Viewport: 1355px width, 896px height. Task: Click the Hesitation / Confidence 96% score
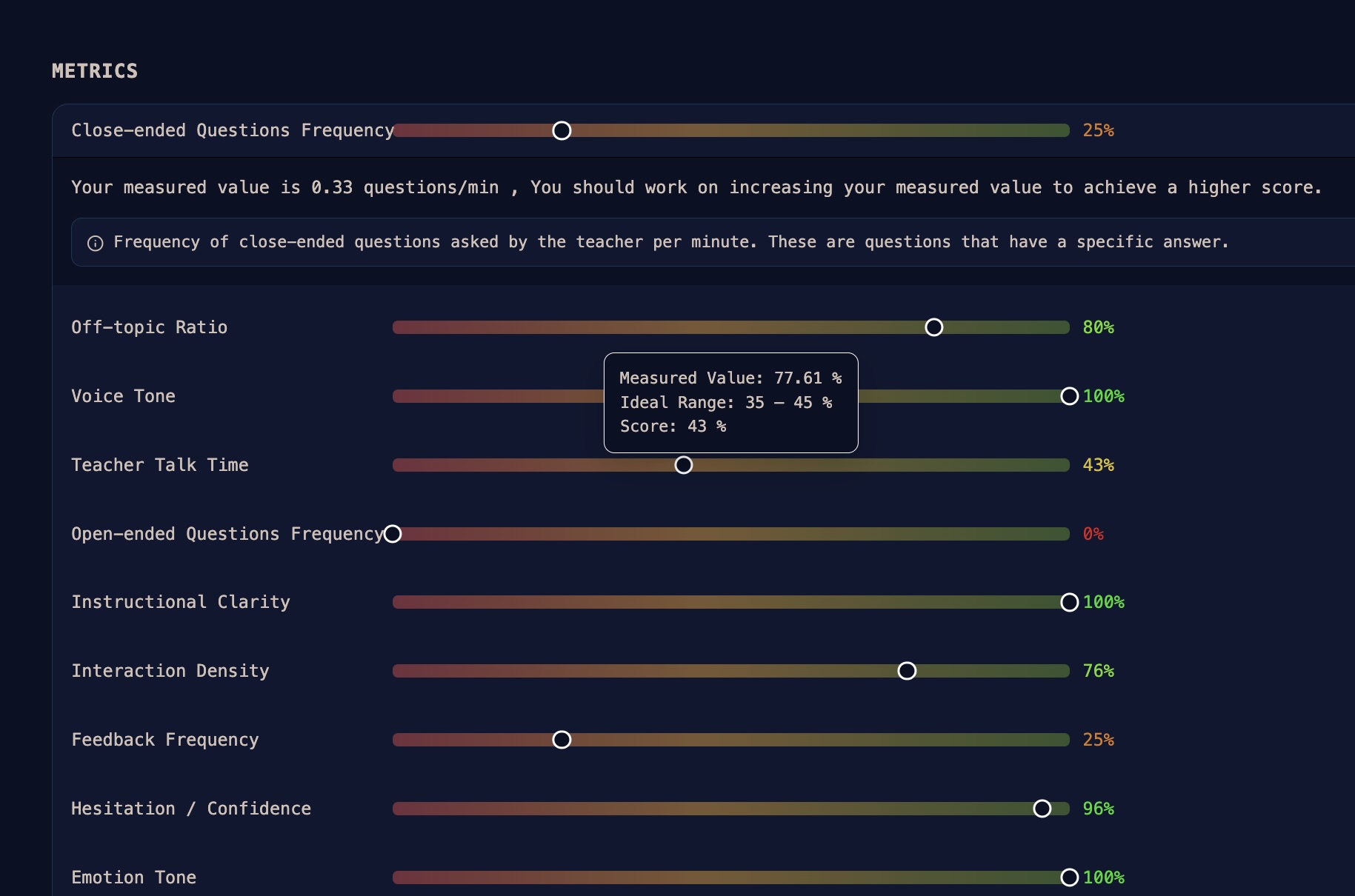tap(1098, 809)
